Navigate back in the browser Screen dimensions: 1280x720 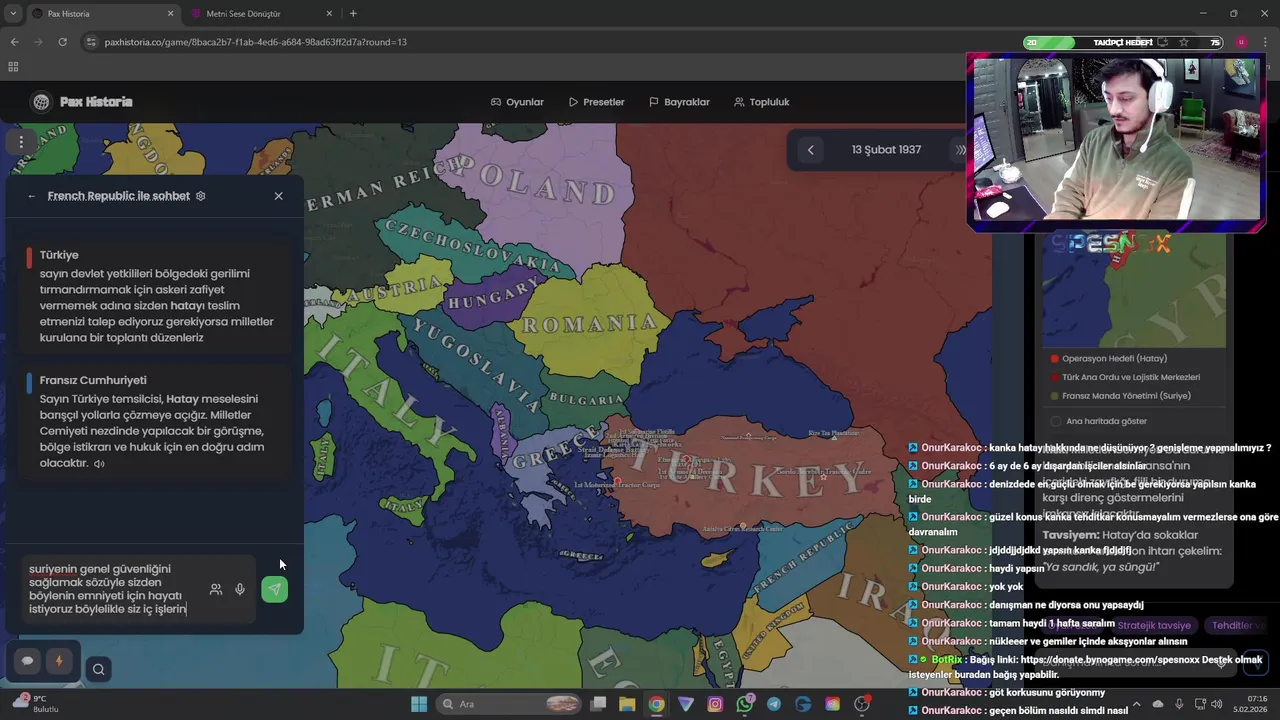coord(14,42)
